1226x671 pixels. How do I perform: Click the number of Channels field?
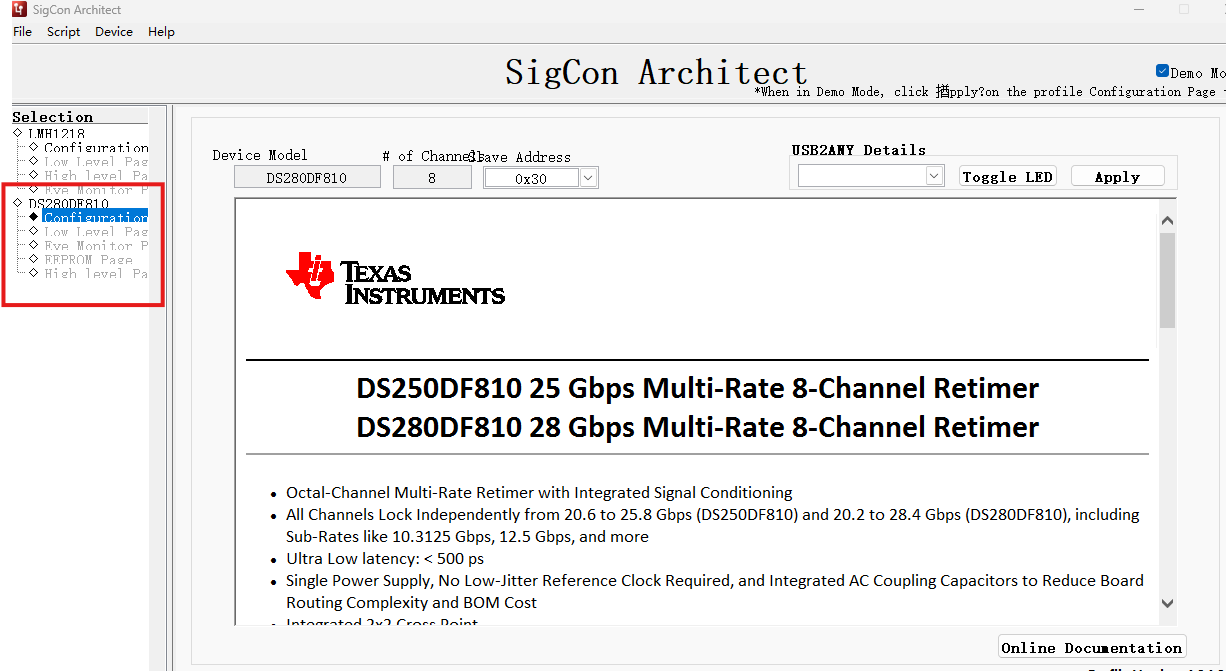click(432, 178)
